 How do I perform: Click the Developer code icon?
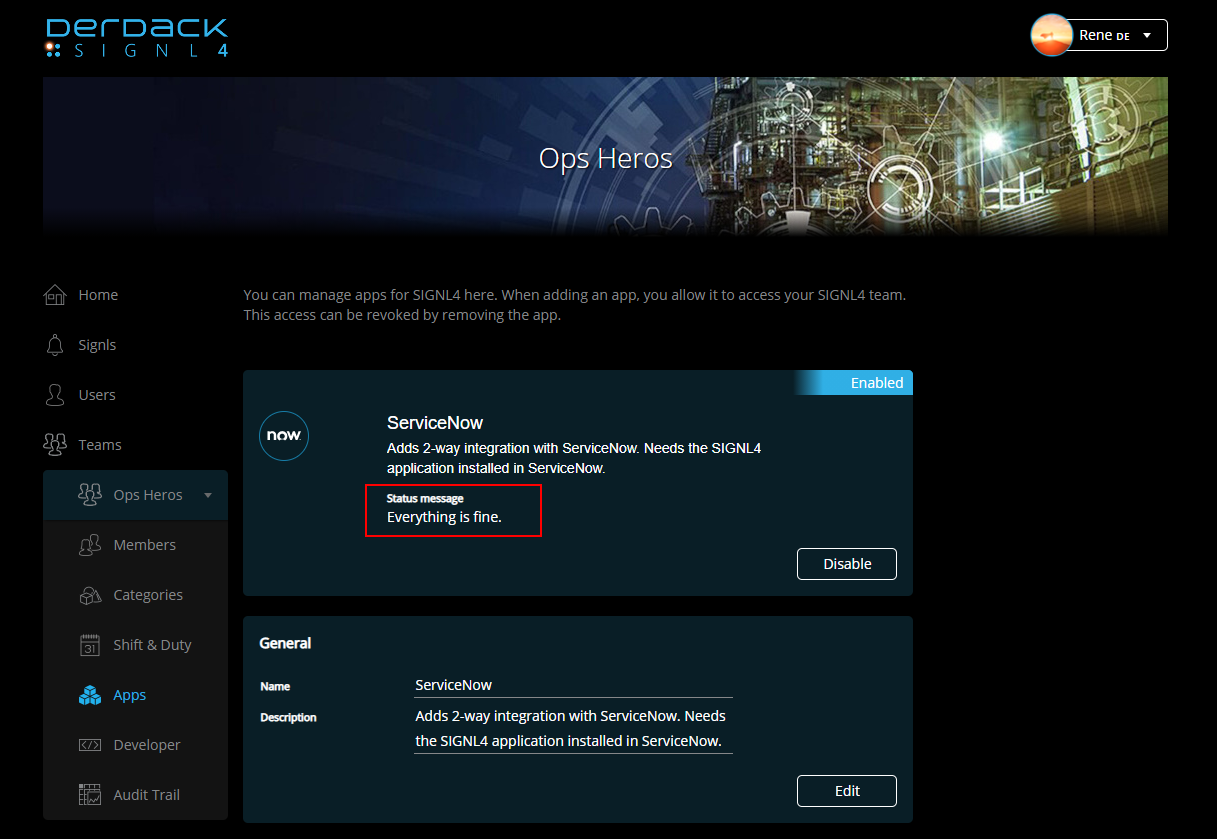[90, 745]
